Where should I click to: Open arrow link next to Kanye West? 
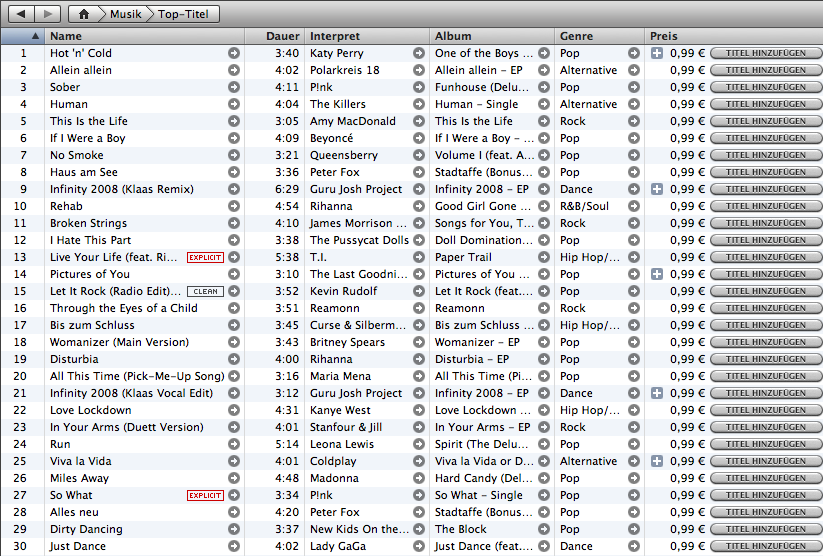419,410
